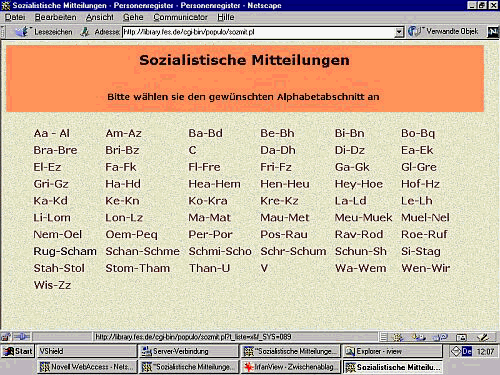Open the address bar dropdown arrow

tap(399, 32)
